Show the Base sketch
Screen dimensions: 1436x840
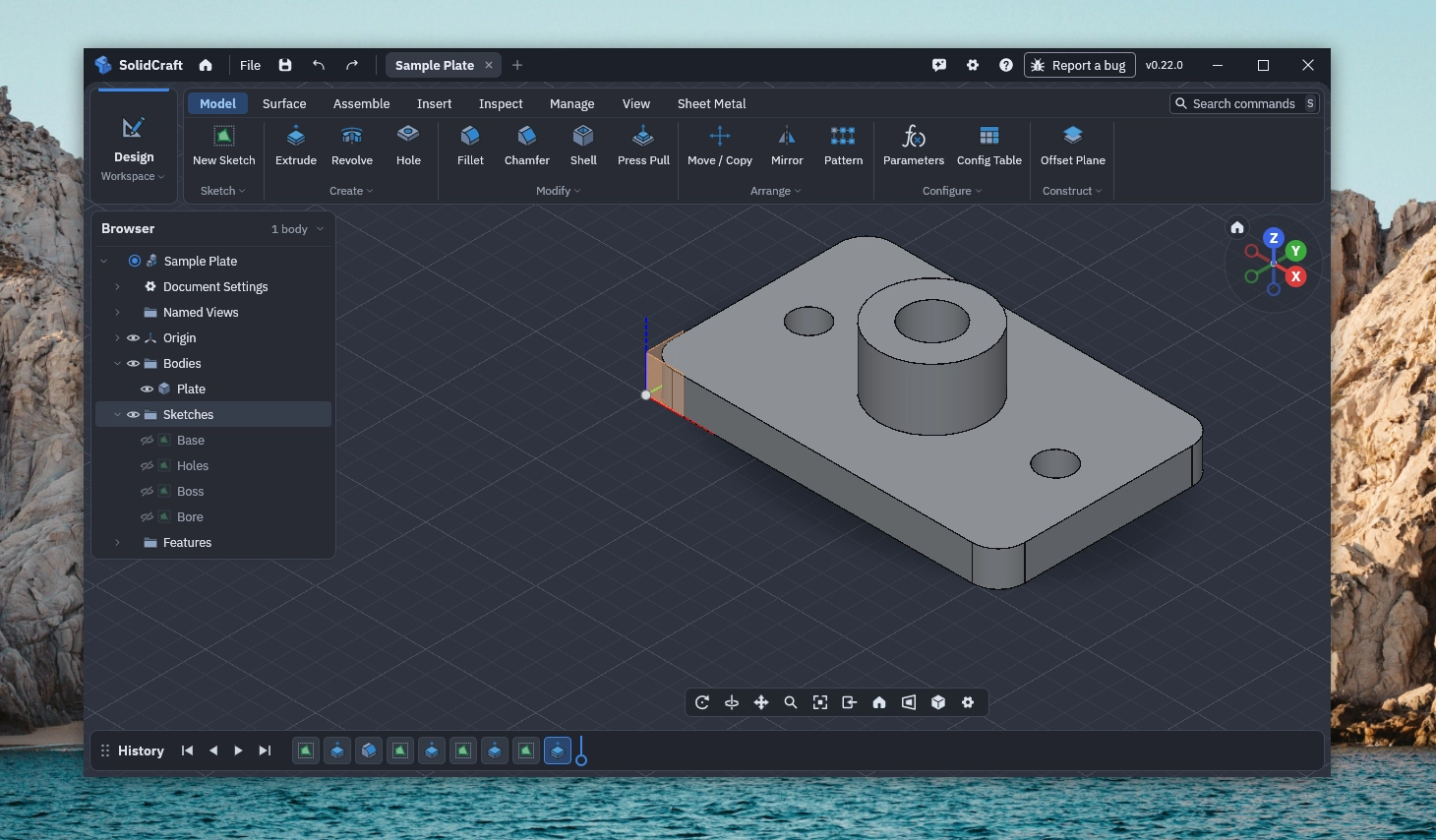(147, 441)
